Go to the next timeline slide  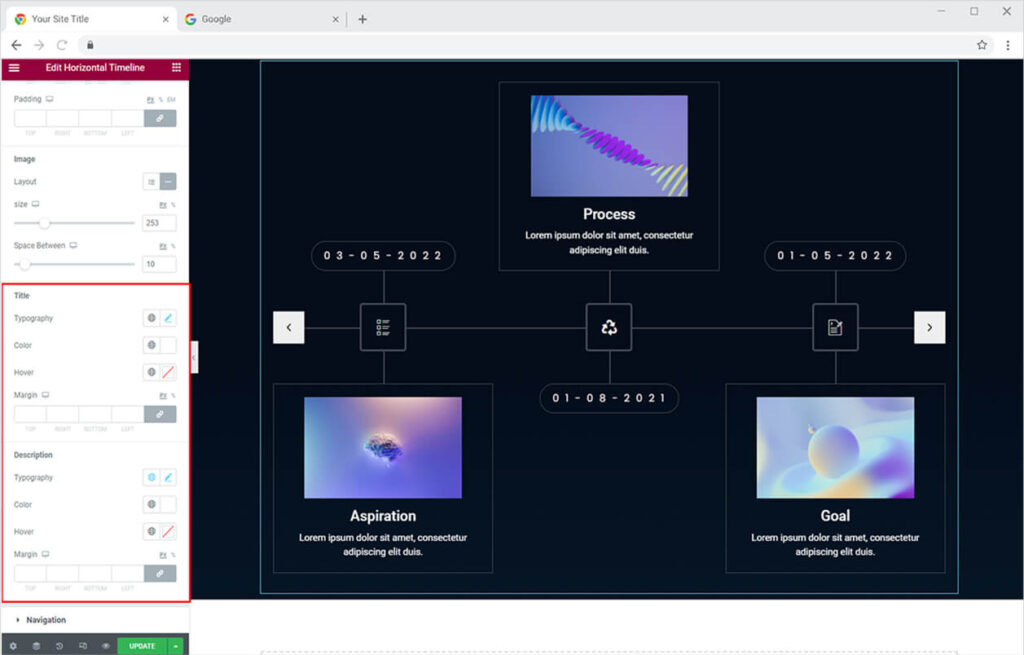point(929,327)
